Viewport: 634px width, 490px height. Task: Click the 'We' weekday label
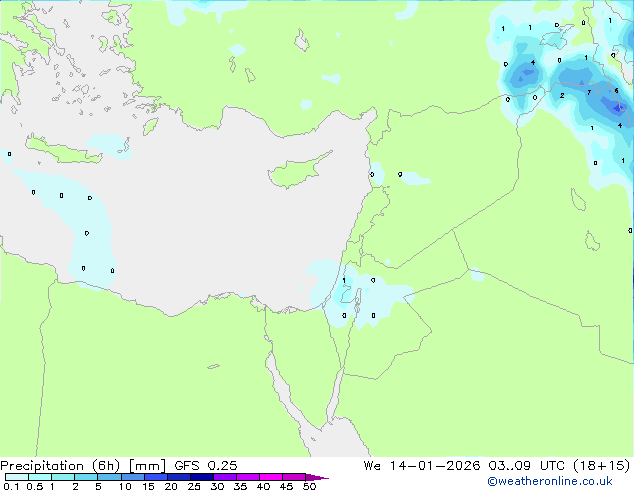coord(372,466)
